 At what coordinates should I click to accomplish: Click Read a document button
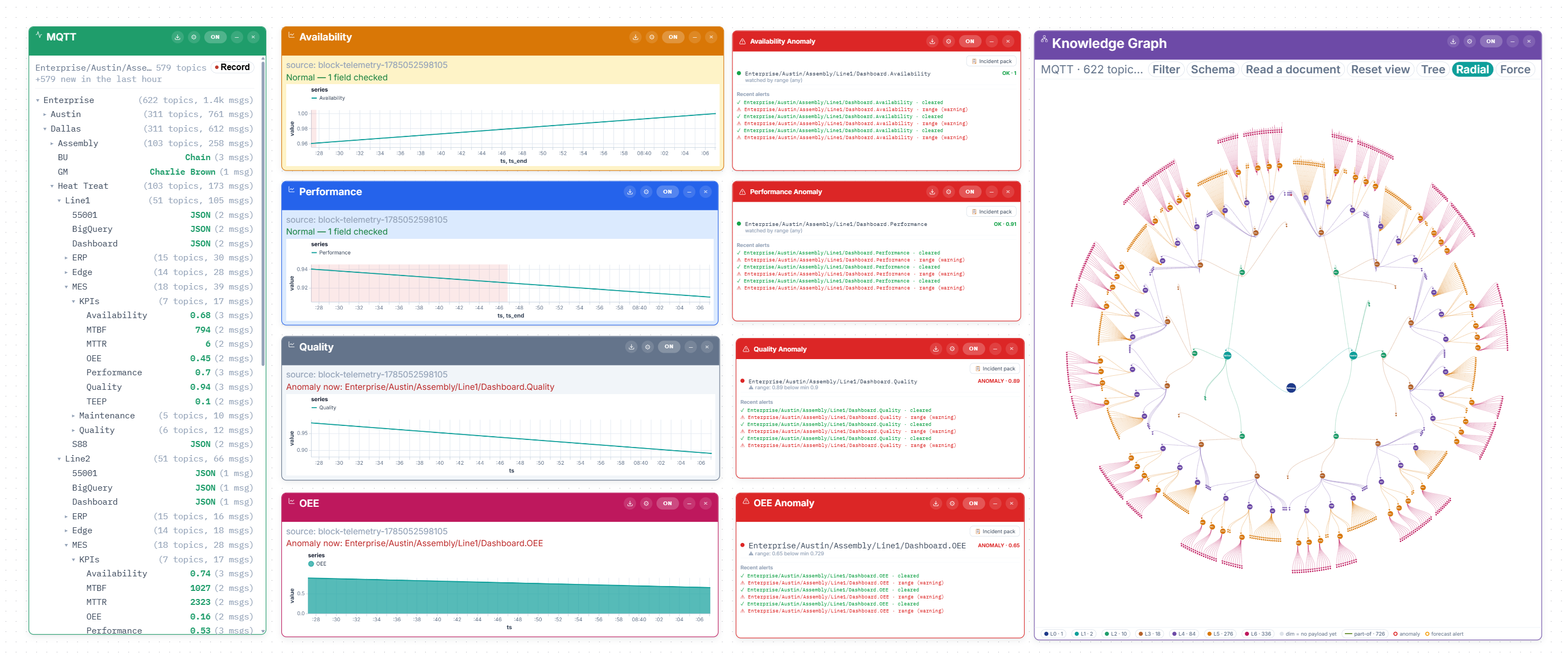click(1292, 70)
